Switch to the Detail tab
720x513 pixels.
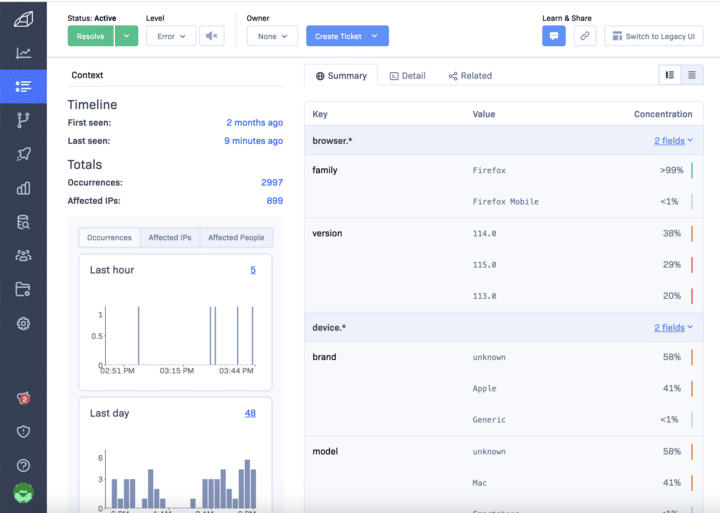click(408, 76)
